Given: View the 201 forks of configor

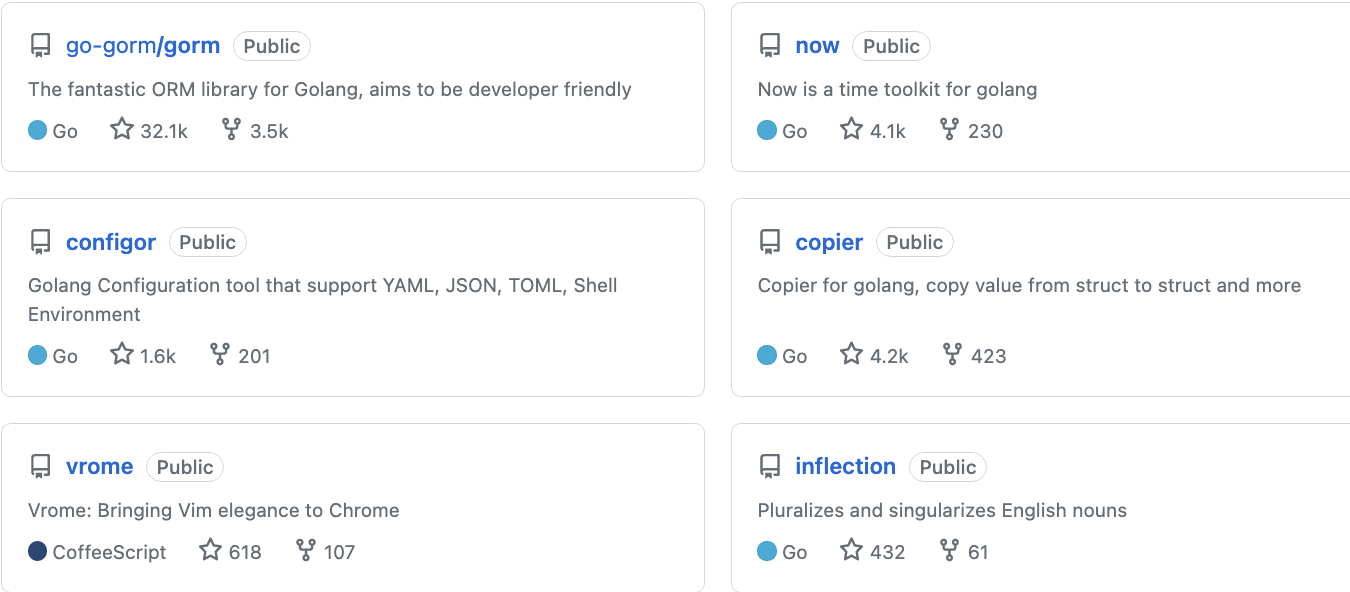Looking at the screenshot, I should tap(241, 355).
